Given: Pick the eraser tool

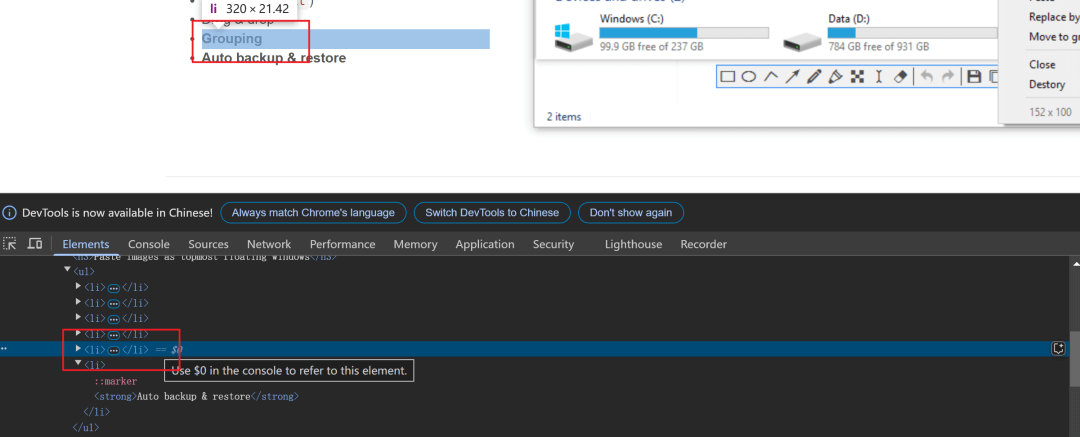Looking at the screenshot, I should coord(900,77).
